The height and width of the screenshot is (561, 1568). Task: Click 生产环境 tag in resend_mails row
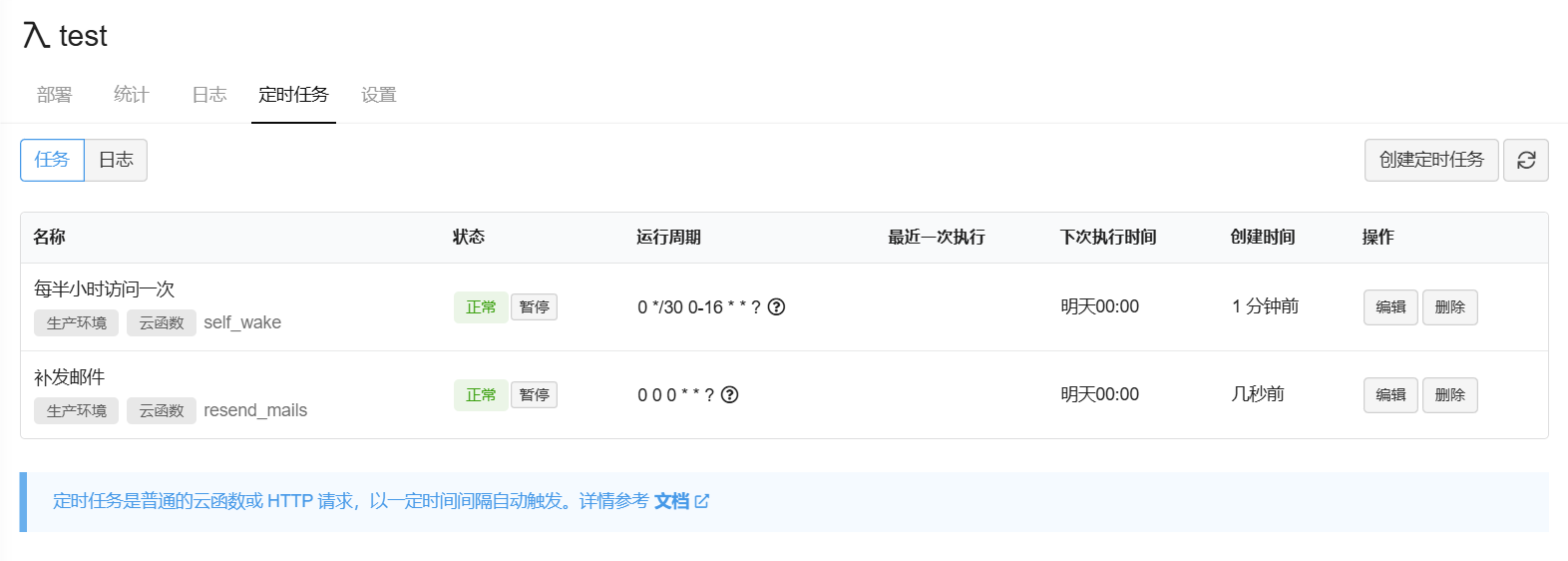77,410
